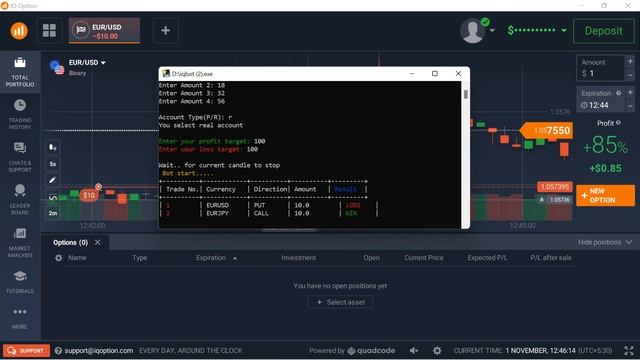The width and height of the screenshot is (640, 360).
Task: Open the user profile avatar
Action: [472, 31]
